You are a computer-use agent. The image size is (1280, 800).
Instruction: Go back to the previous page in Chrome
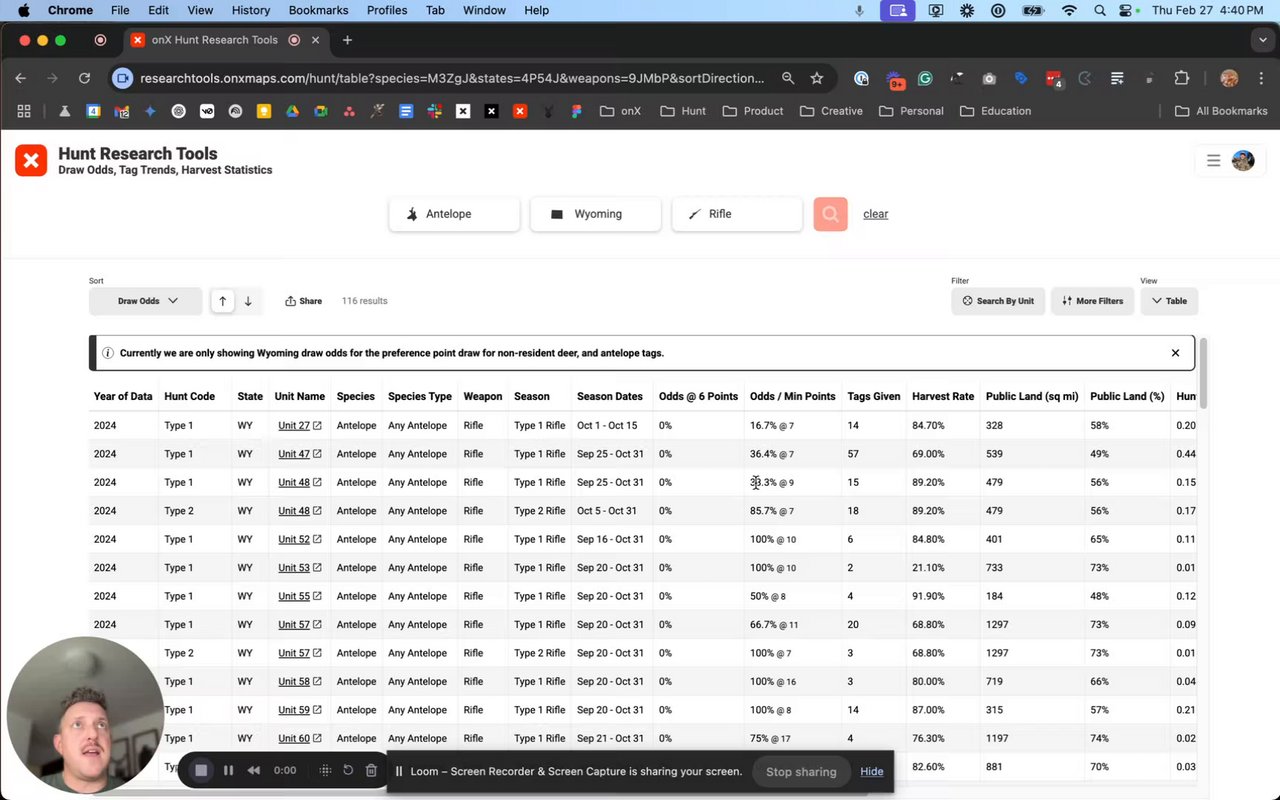[20, 78]
